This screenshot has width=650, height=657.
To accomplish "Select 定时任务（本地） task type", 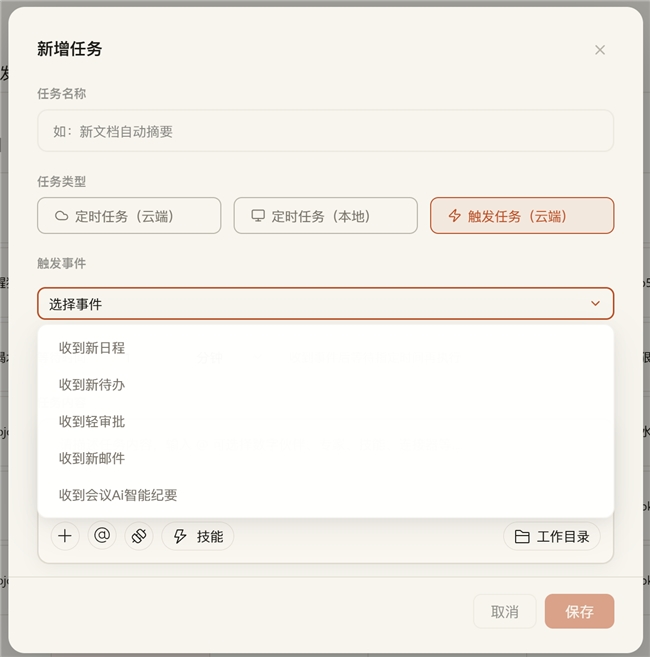I will point(326,215).
